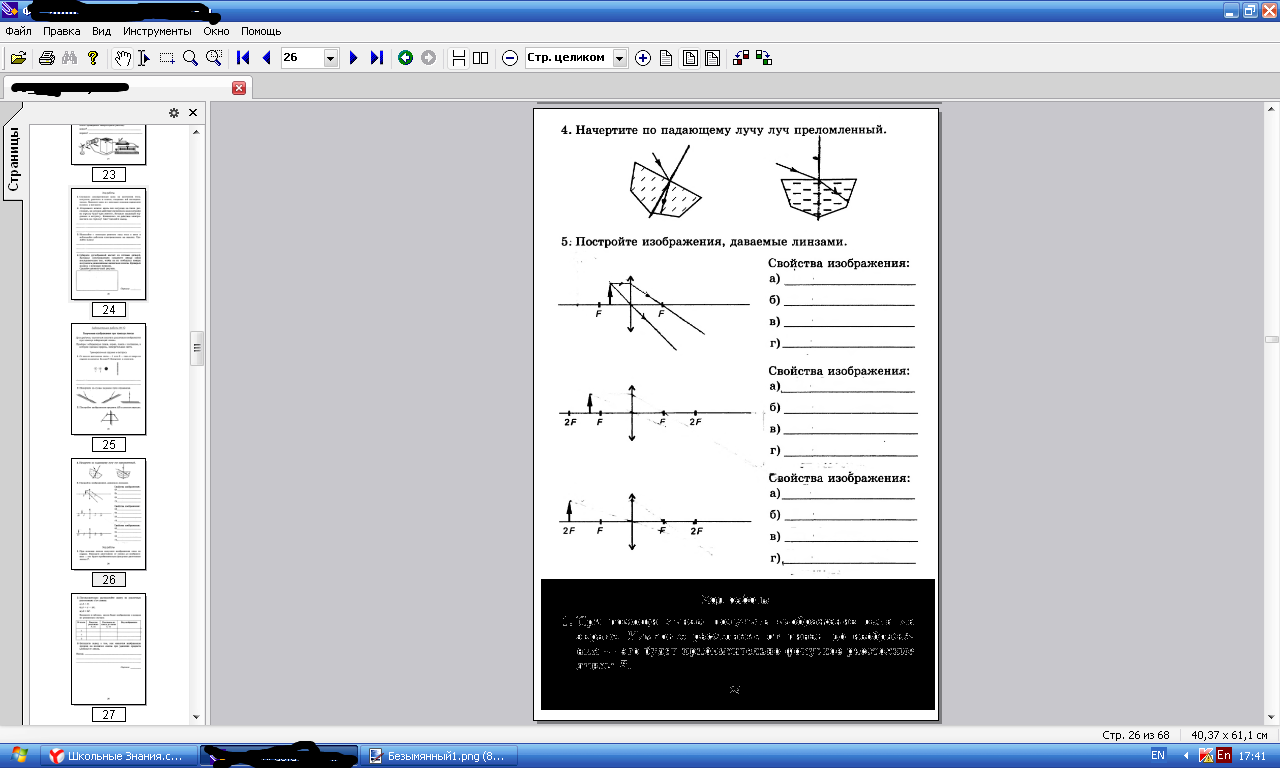Select the Hand pan tool
This screenshot has height=768, width=1280.
coord(122,58)
